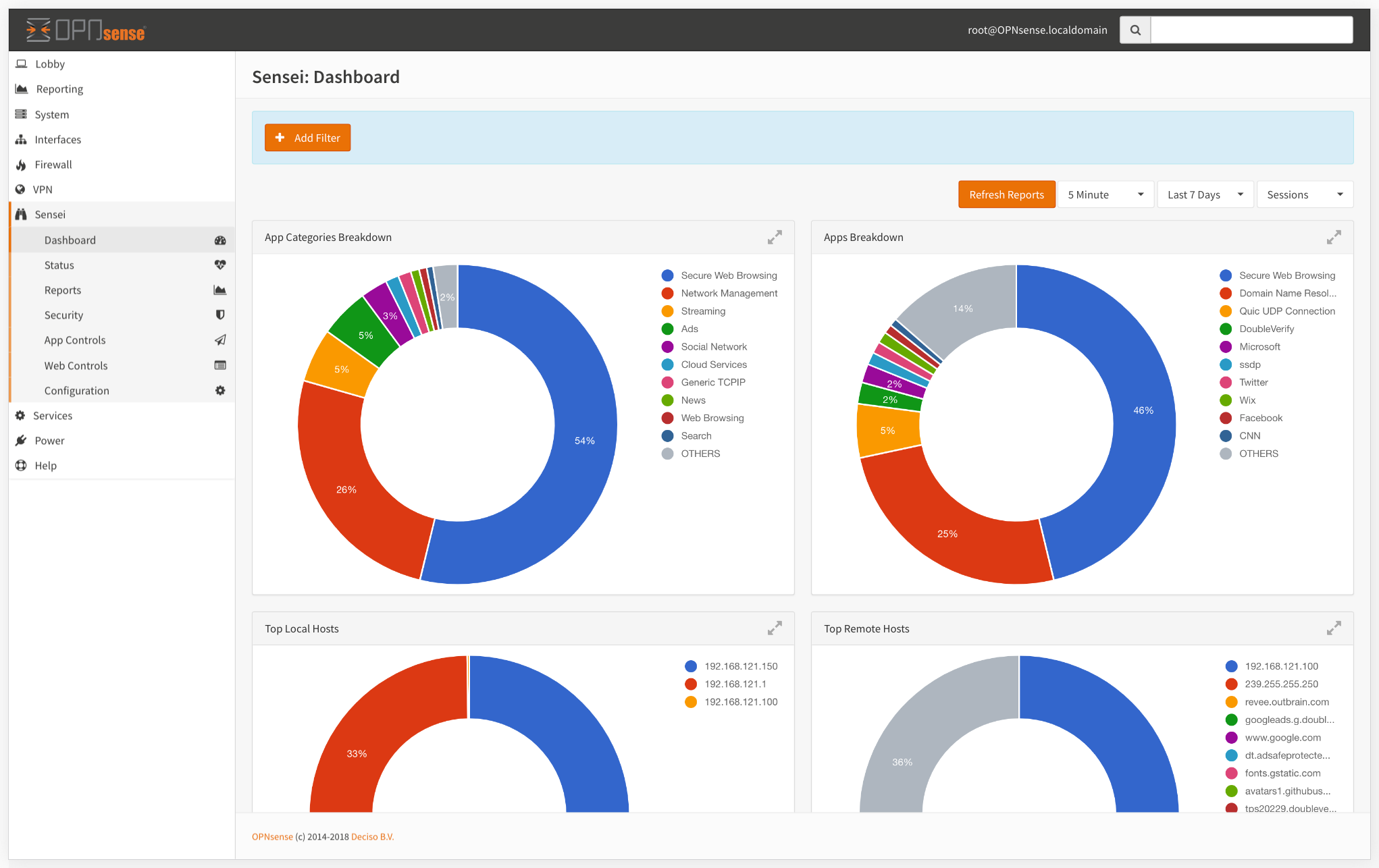Screen dimensions: 1379x868
Task: Click the Refresh Reports button
Action: (1006, 194)
